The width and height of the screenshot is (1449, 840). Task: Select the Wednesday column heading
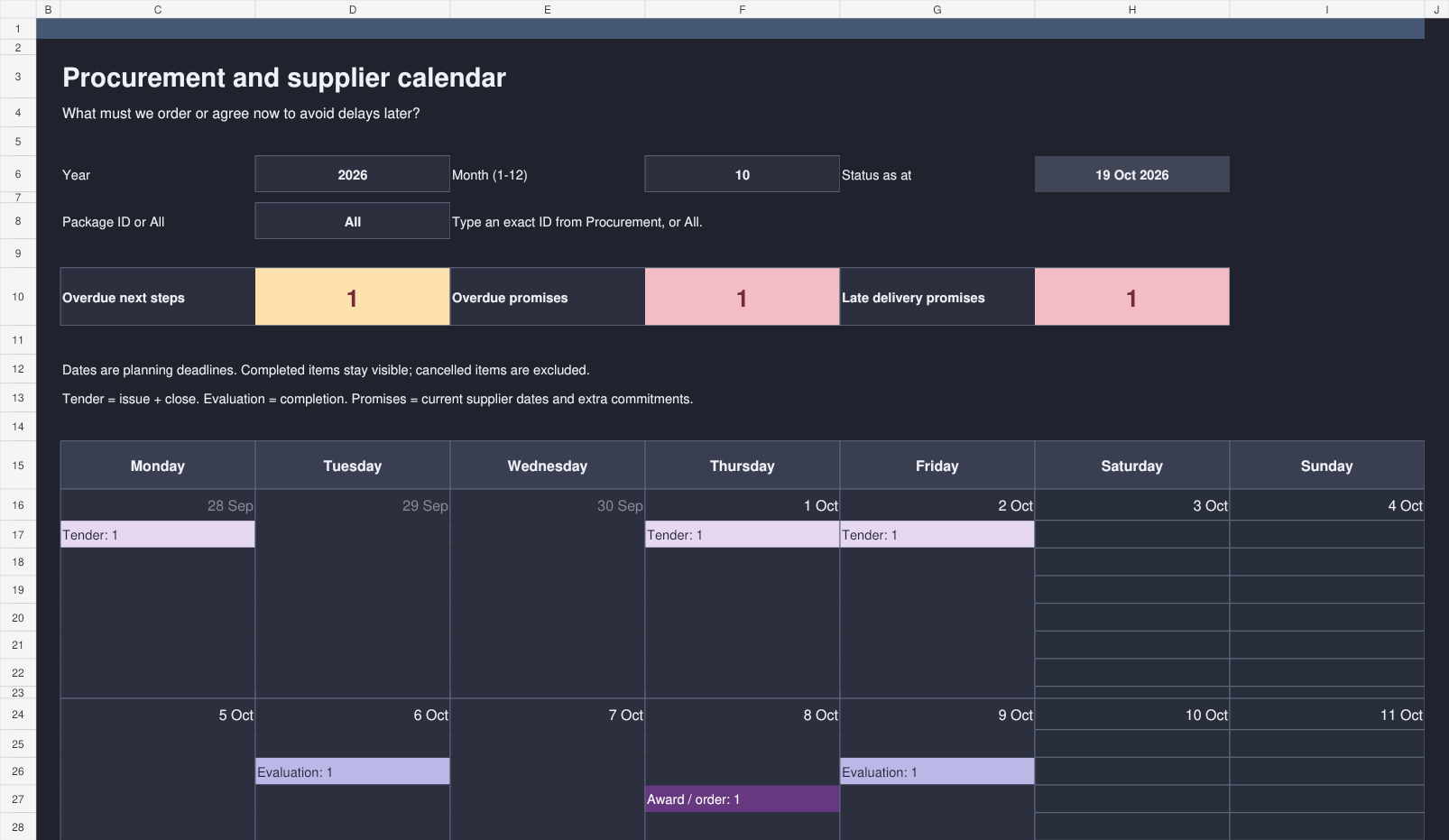pyautogui.click(x=548, y=466)
